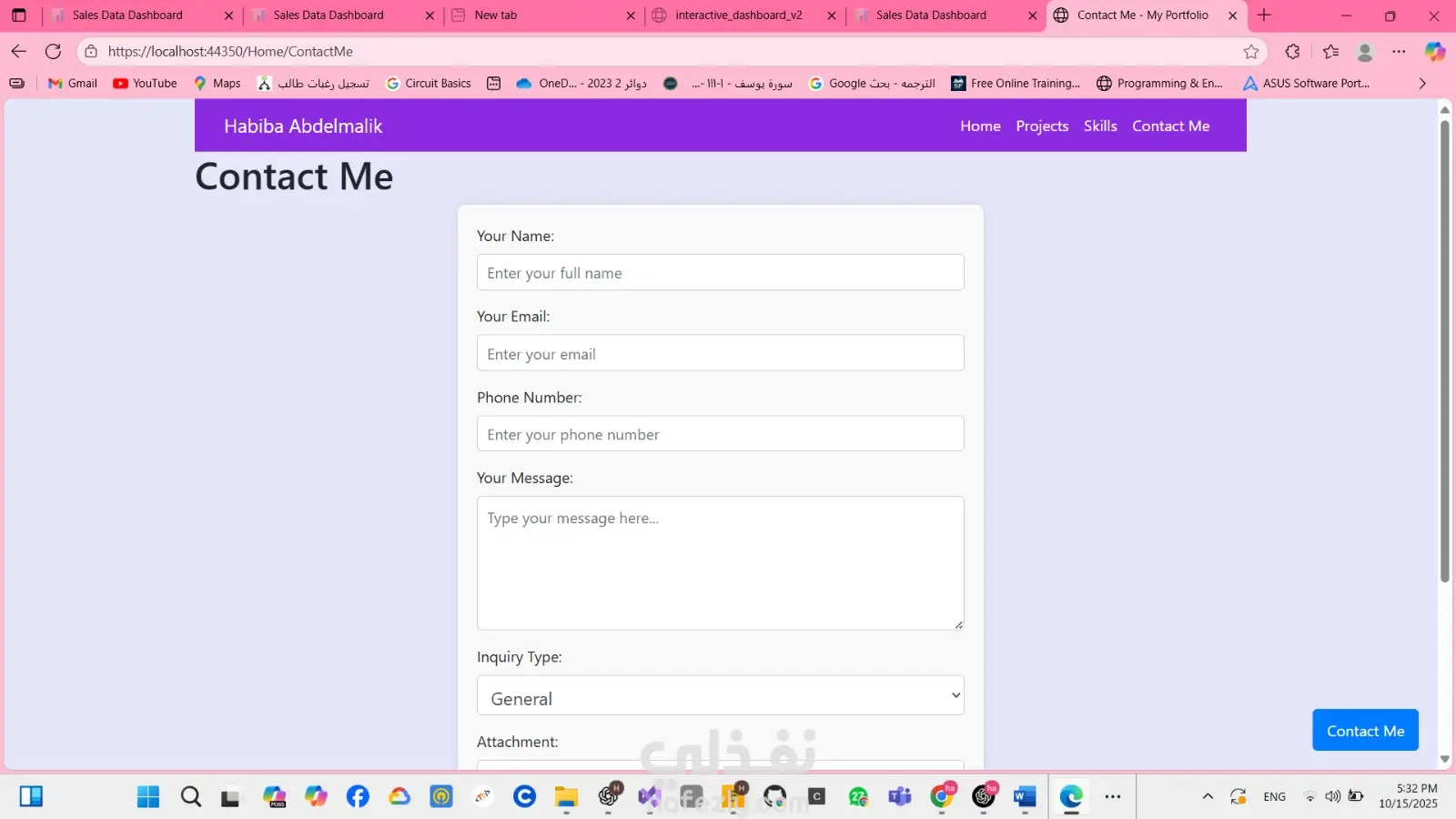Viewport: 1456px width, 819px height.
Task: Open Edge Settings and more menu
Action: (1399, 52)
